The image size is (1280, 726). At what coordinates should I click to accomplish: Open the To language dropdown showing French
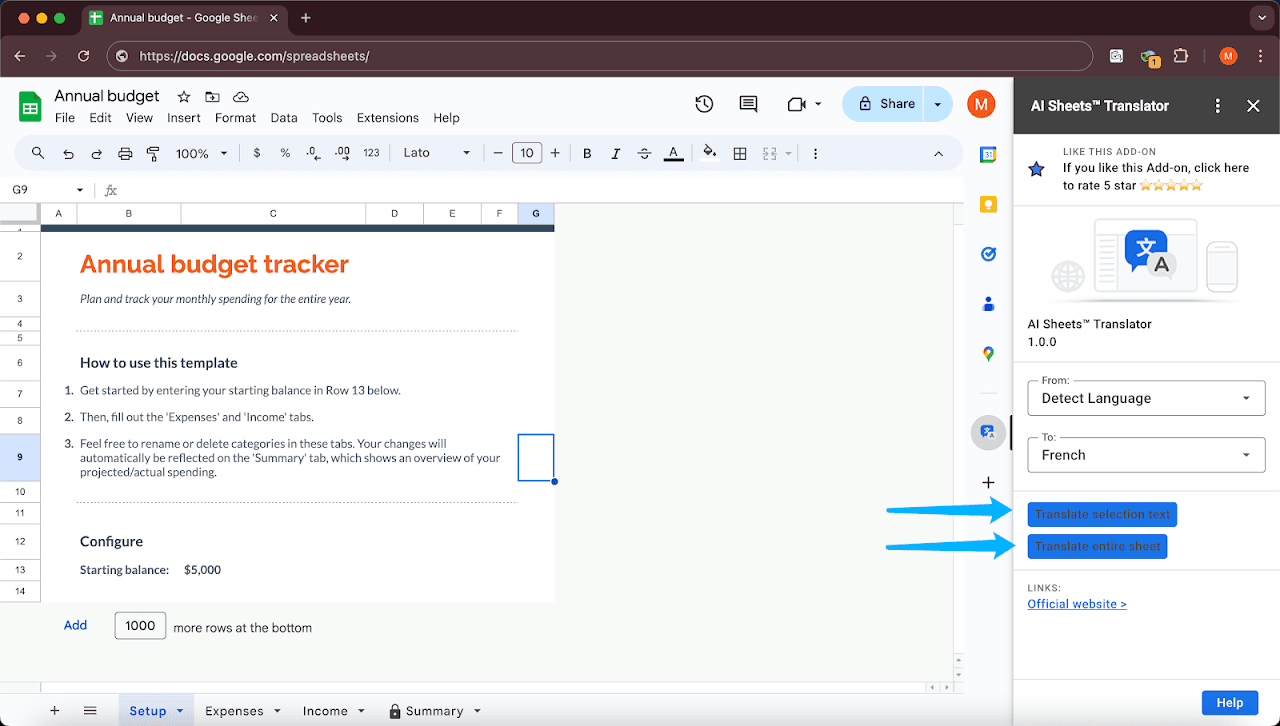click(1146, 455)
